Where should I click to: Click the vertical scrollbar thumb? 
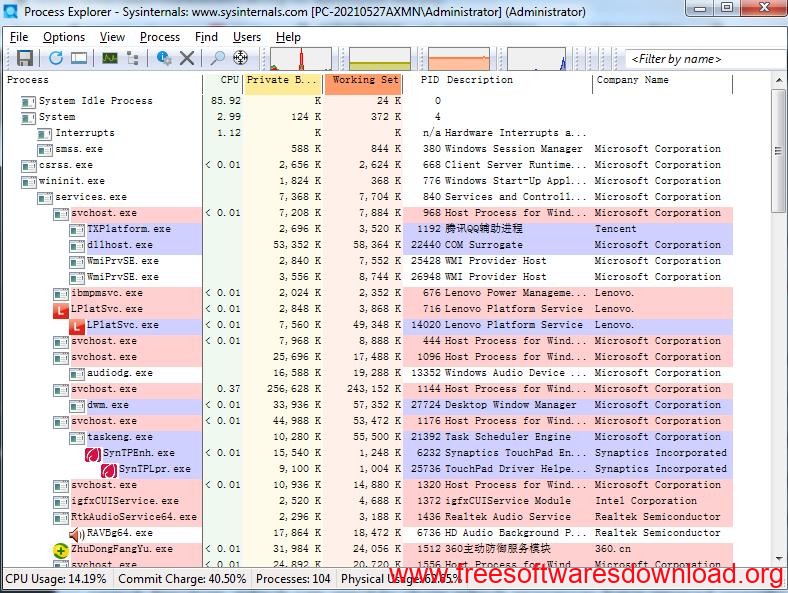click(x=779, y=151)
